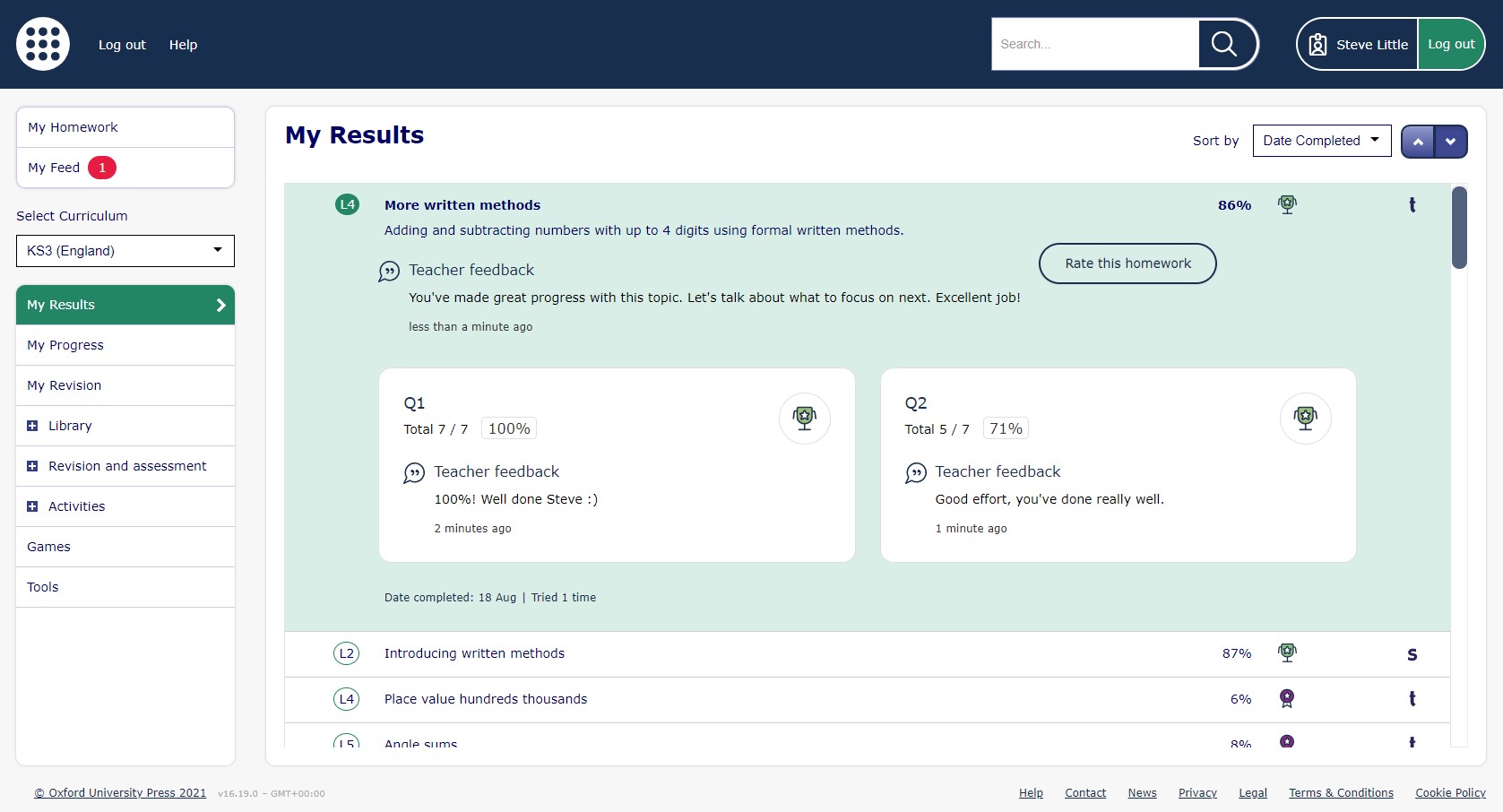Collapse the More written methods result
1503x812 pixels.
[x=462, y=205]
